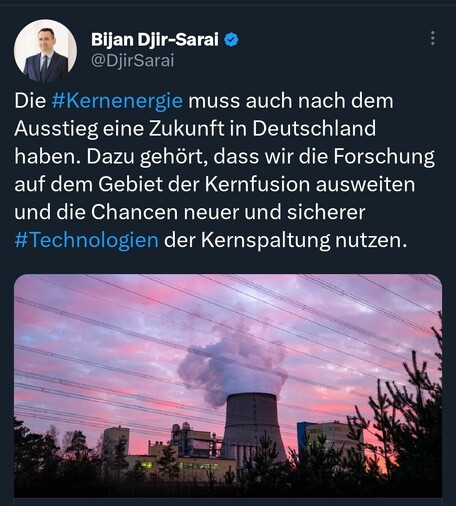Open the three-dot more options menu
The width and height of the screenshot is (456, 506).
432,38
